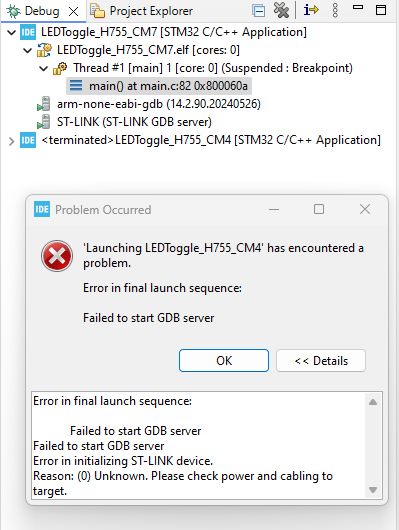The width and height of the screenshot is (399, 530).
Task: Click Remove All Terminated Launches icon
Action: click(x=281, y=10)
